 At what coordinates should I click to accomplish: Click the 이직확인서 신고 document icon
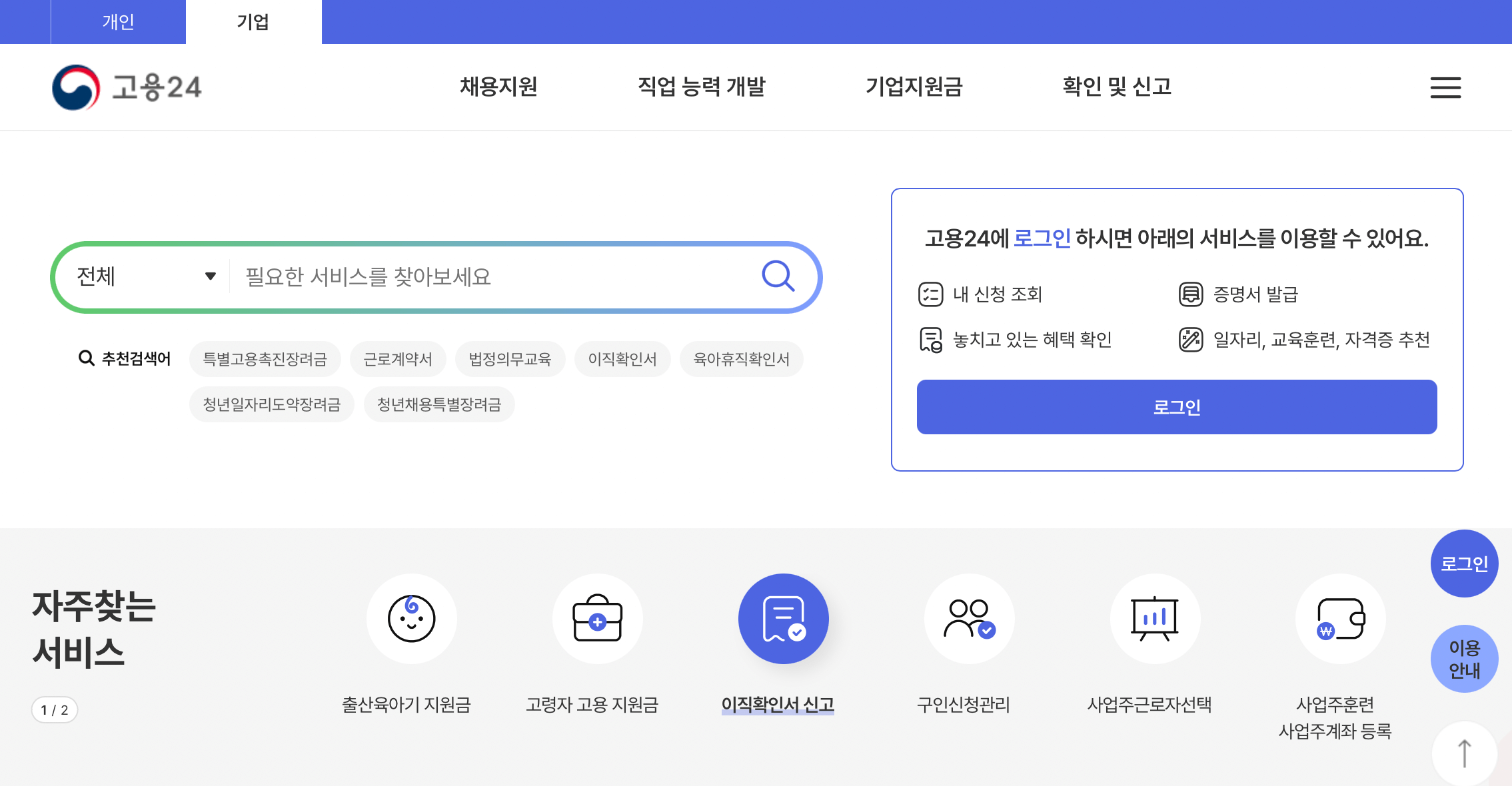[x=783, y=618]
